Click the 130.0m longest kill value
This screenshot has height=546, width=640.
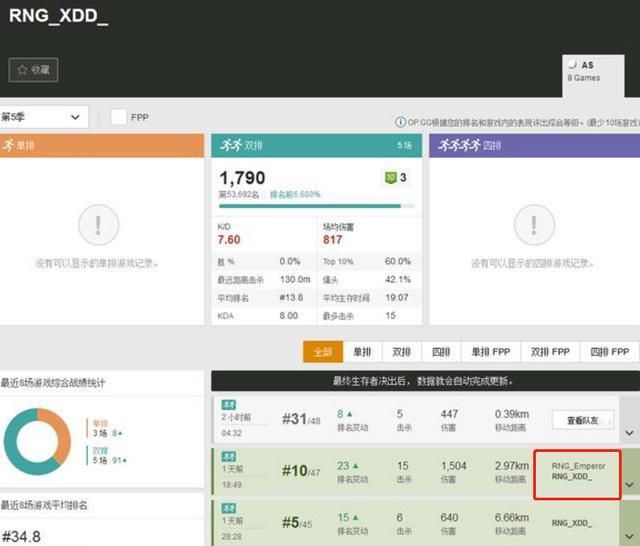click(295, 280)
